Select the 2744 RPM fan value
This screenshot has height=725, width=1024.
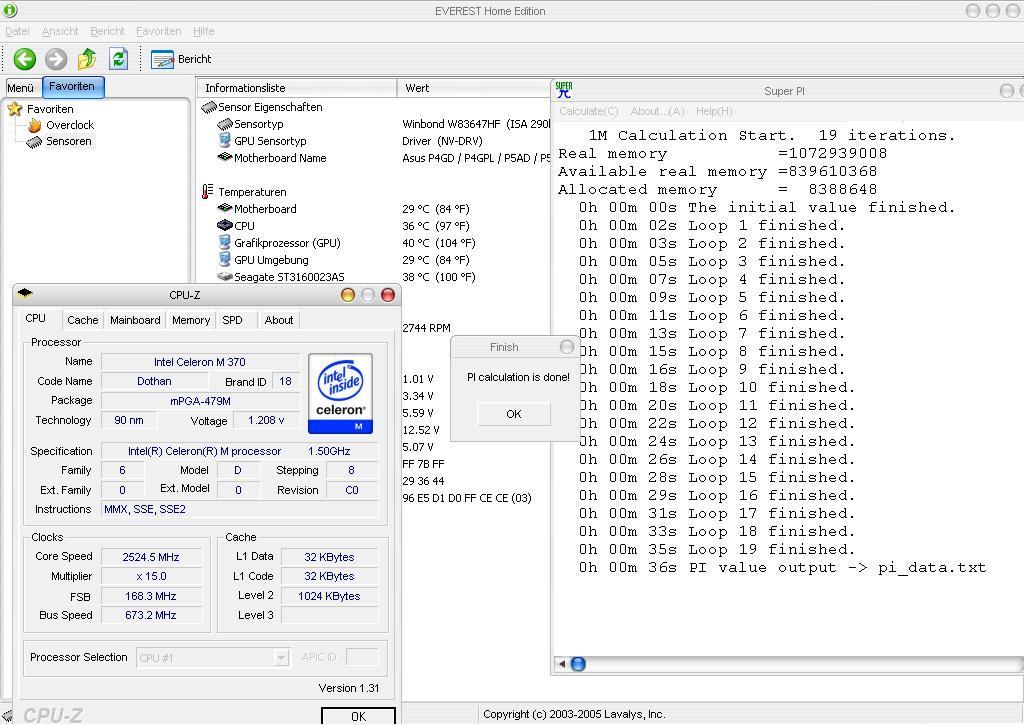point(426,327)
